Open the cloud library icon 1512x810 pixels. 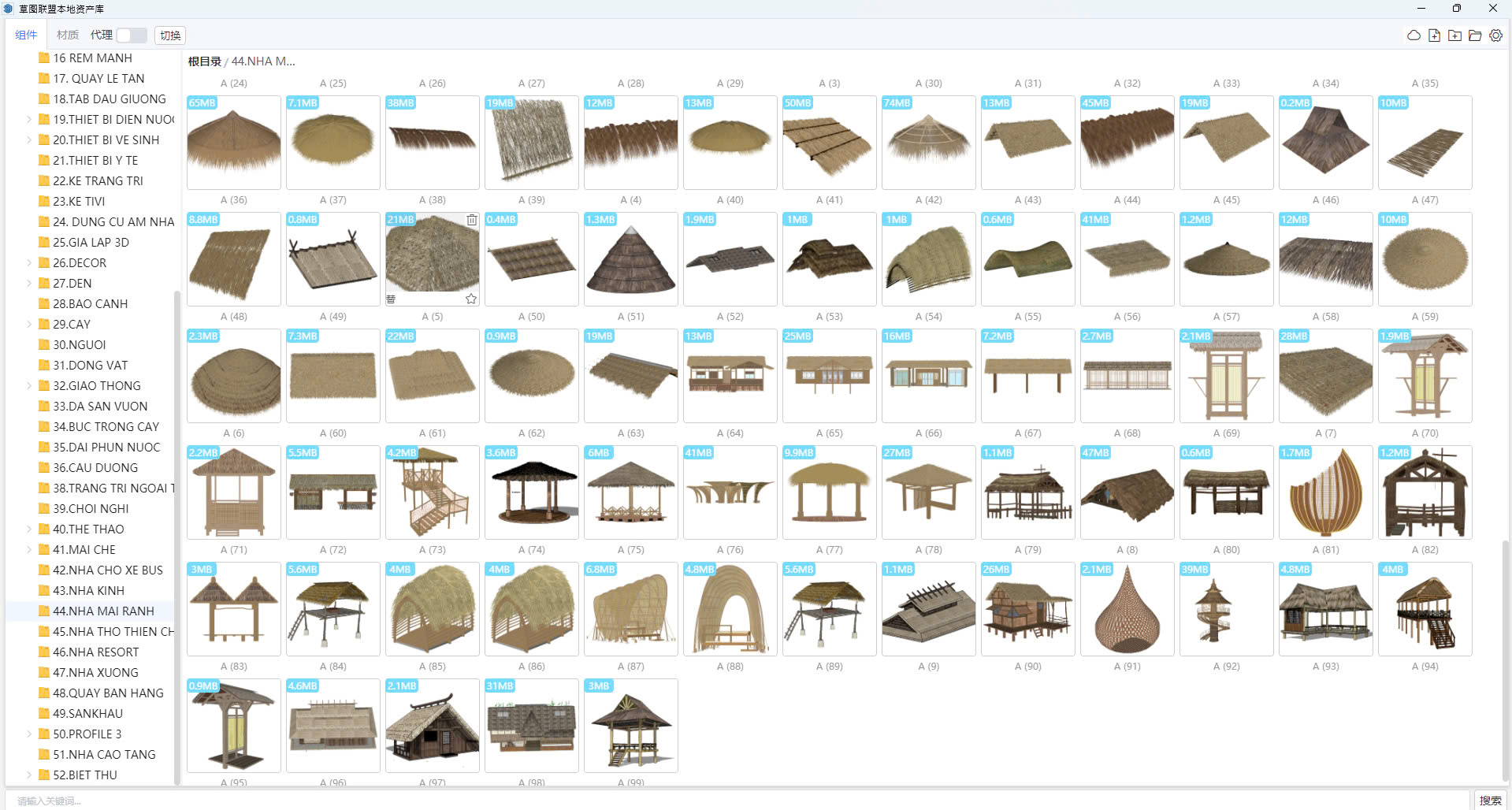(1414, 35)
